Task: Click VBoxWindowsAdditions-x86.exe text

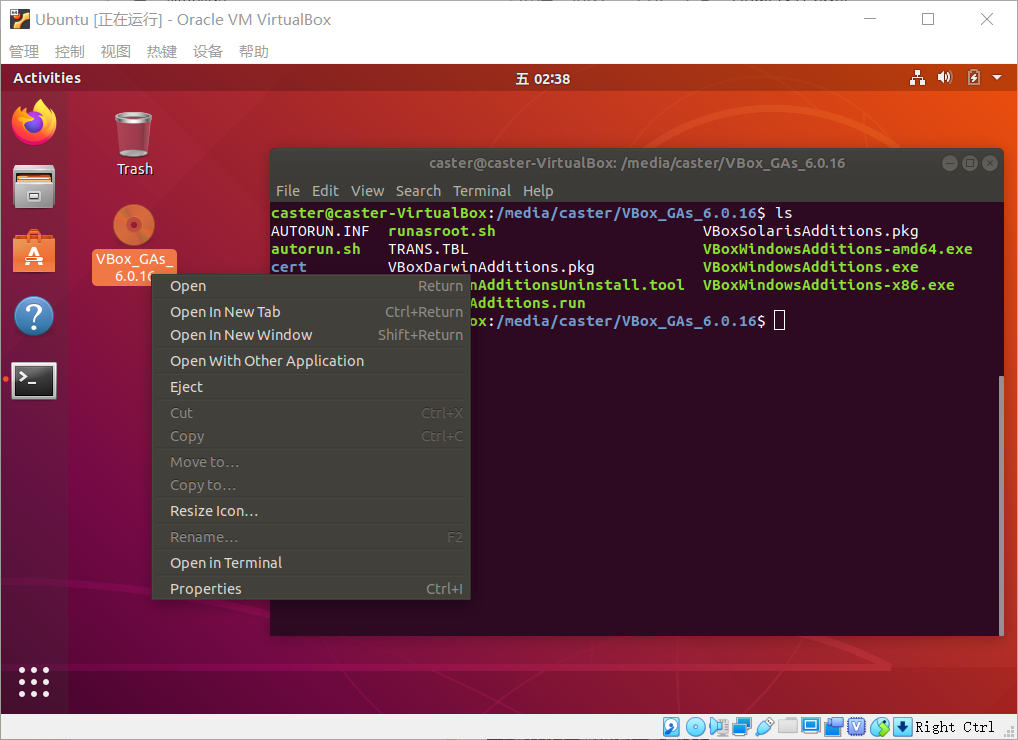Action: coord(828,285)
